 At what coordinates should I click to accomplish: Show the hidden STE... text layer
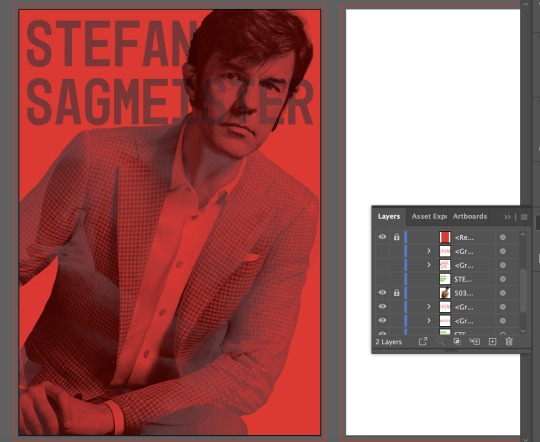point(382,279)
